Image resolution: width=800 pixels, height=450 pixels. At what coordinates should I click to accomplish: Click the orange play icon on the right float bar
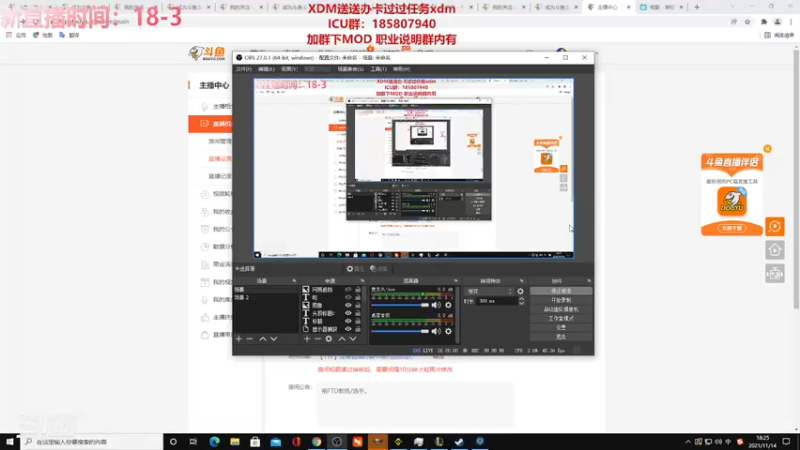[x=774, y=226]
